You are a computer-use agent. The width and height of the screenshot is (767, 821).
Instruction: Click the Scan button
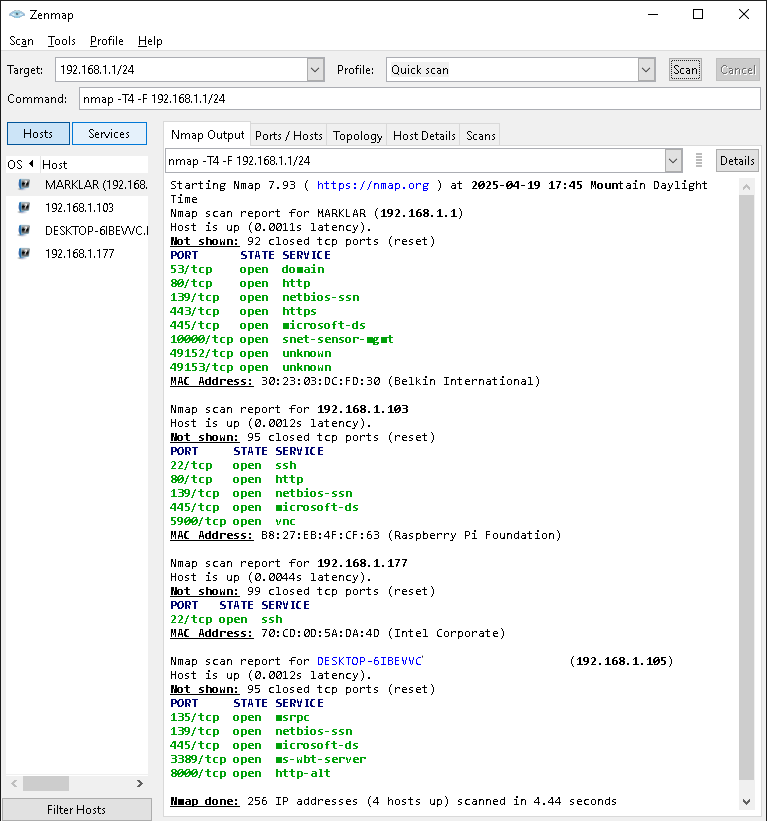coord(685,70)
